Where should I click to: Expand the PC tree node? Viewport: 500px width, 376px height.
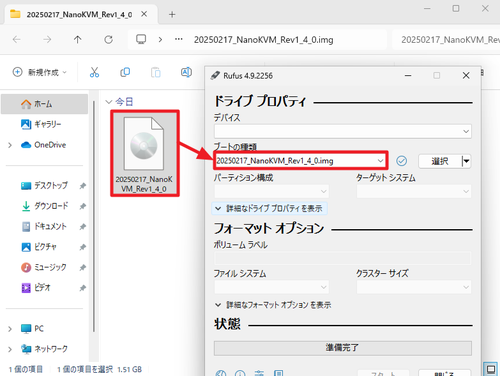(x=10, y=329)
